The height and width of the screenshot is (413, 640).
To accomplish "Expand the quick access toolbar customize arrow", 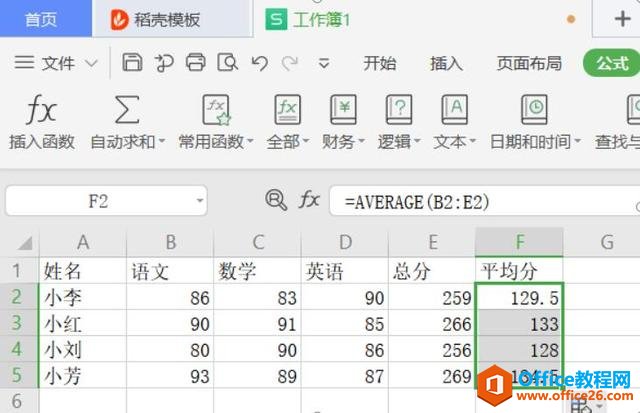I will [x=321, y=64].
